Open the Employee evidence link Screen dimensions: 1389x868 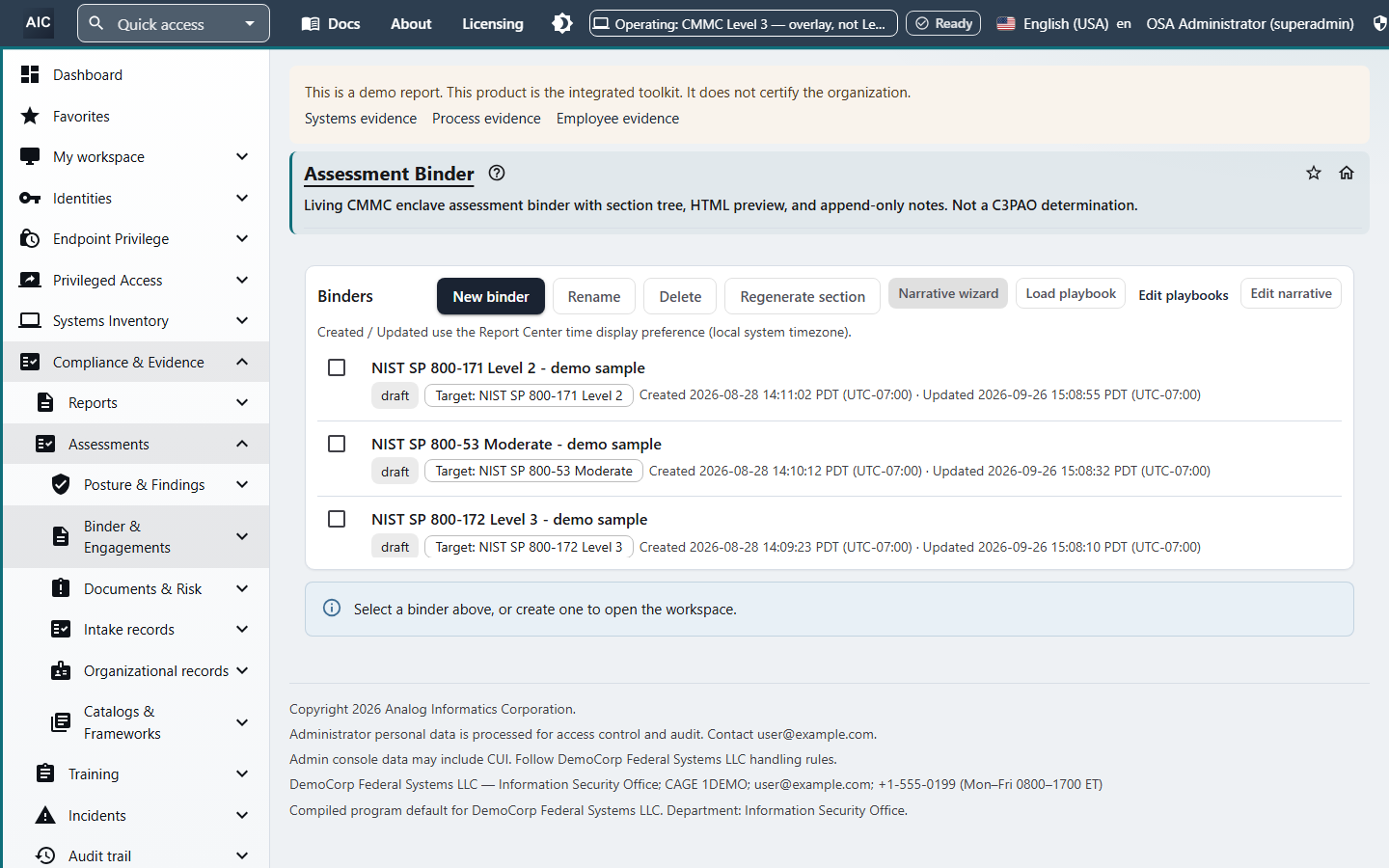pyautogui.click(x=617, y=118)
